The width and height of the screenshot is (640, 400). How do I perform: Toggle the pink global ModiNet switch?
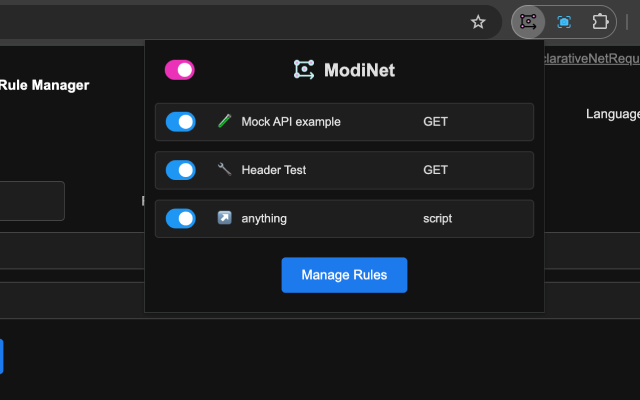pos(180,70)
